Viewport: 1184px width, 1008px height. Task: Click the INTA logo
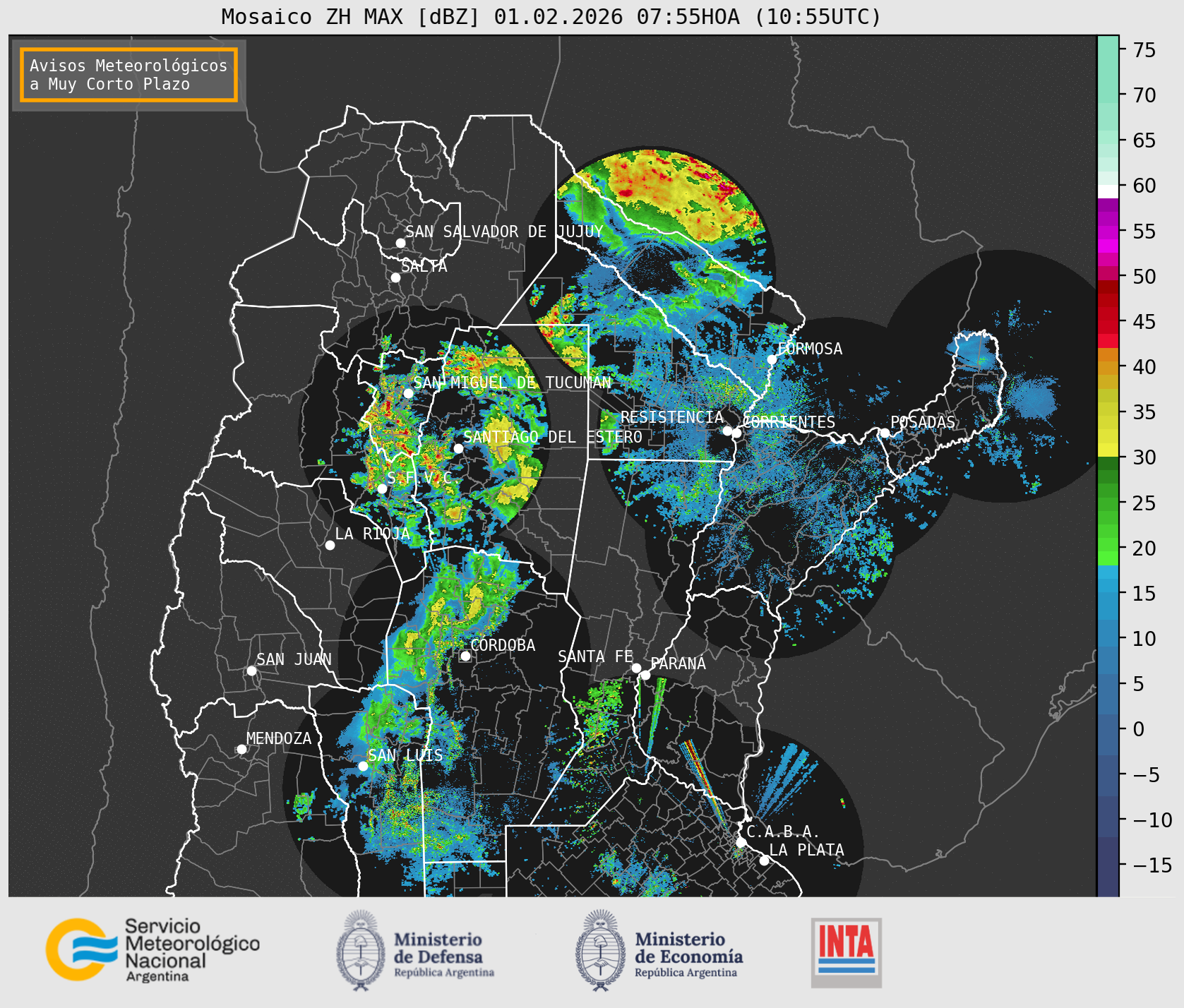[x=847, y=952]
